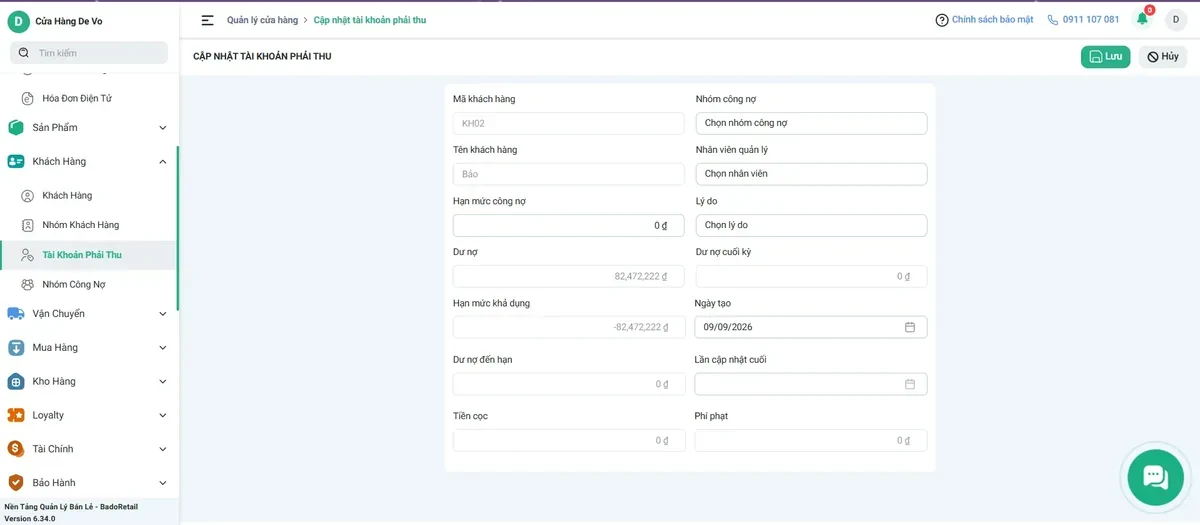Save with the Lưu button
1200x525 pixels.
point(1106,57)
